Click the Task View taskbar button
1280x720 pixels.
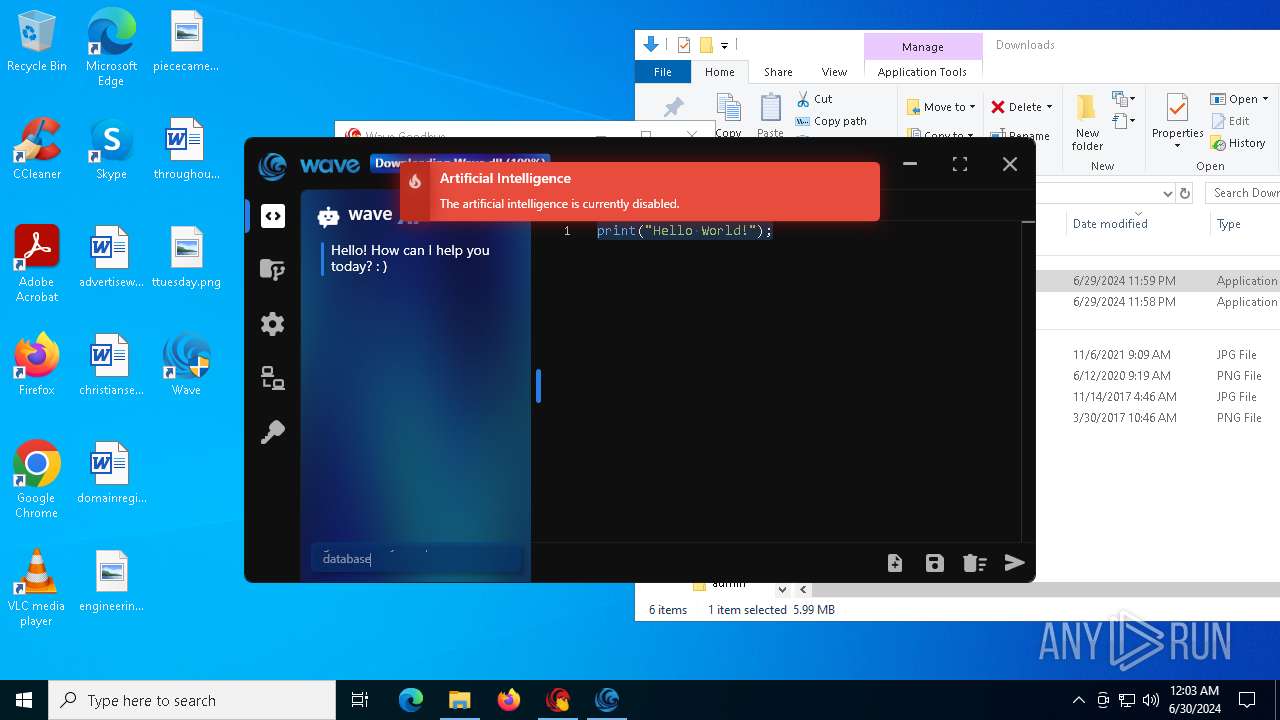point(360,700)
